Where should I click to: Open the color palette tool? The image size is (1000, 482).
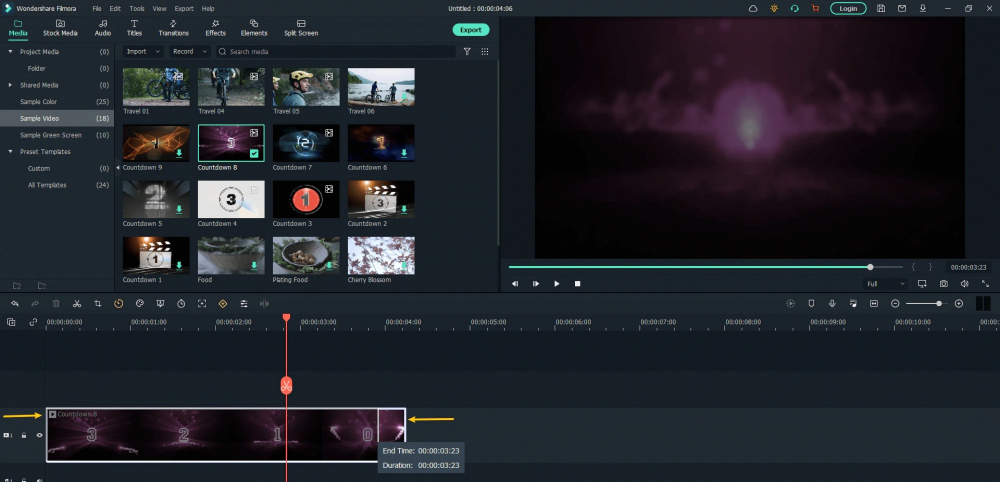coord(140,303)
